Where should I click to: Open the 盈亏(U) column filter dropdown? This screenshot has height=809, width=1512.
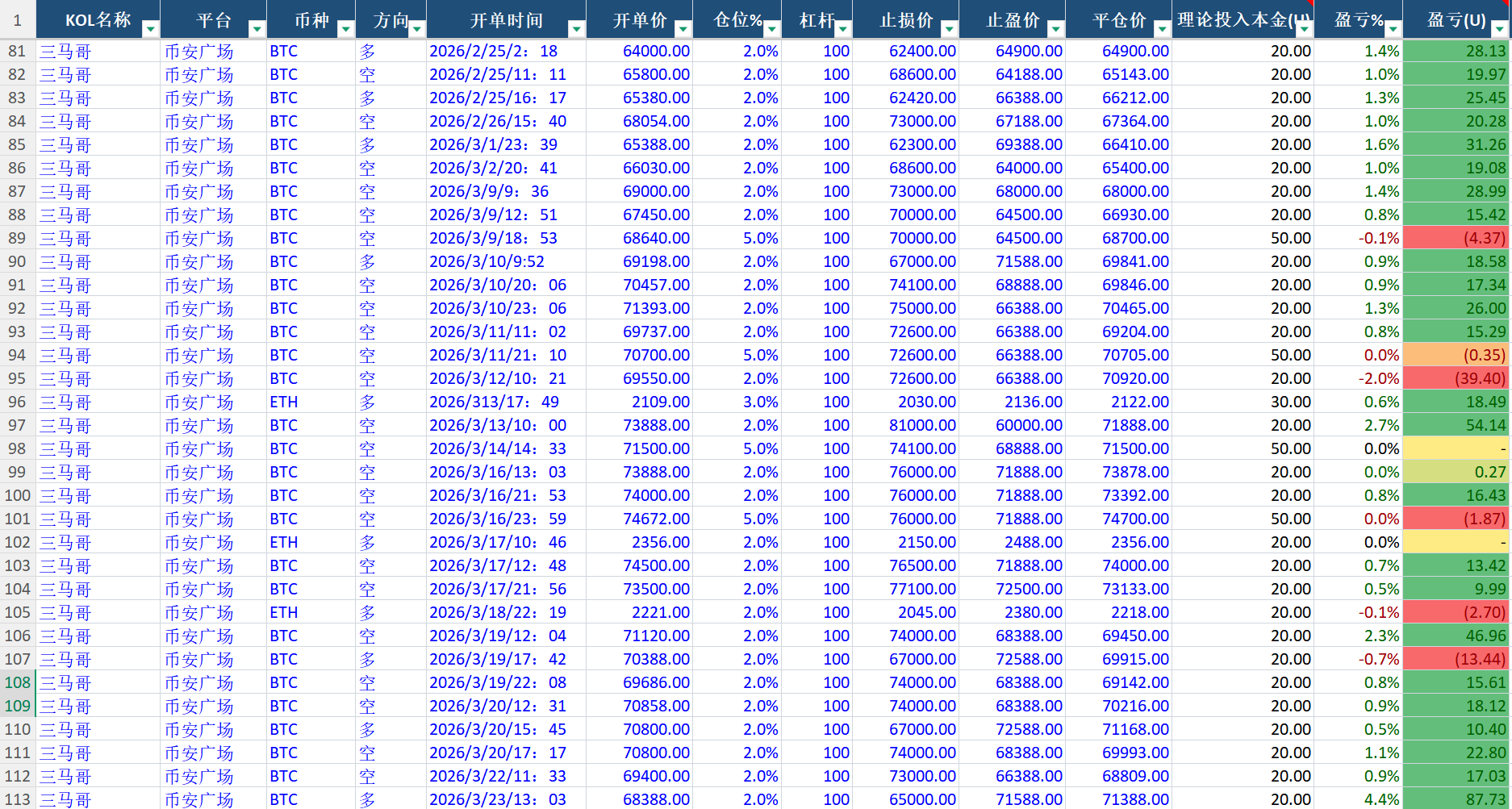click(x=1499, y=29)
